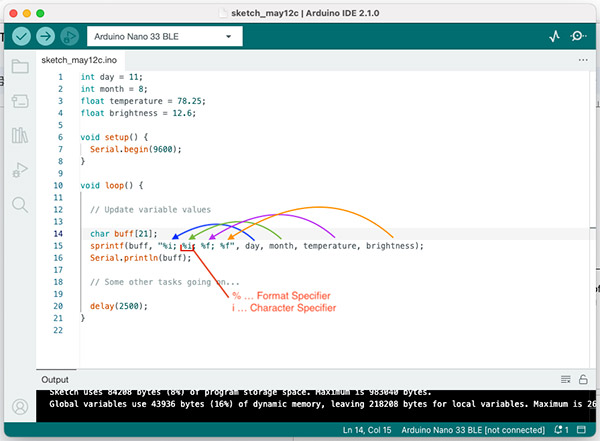The width and height of the screenshot is (600, 441).
Task: Open the Debug panel in sidebar
Action: (x=19, y=170)
